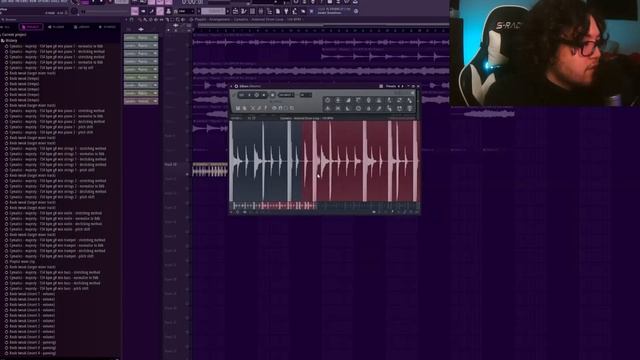The height and width of the screenshot is (360, 640).
Task: Go to previous Edison preset arrow
Action: pos(399,86)
